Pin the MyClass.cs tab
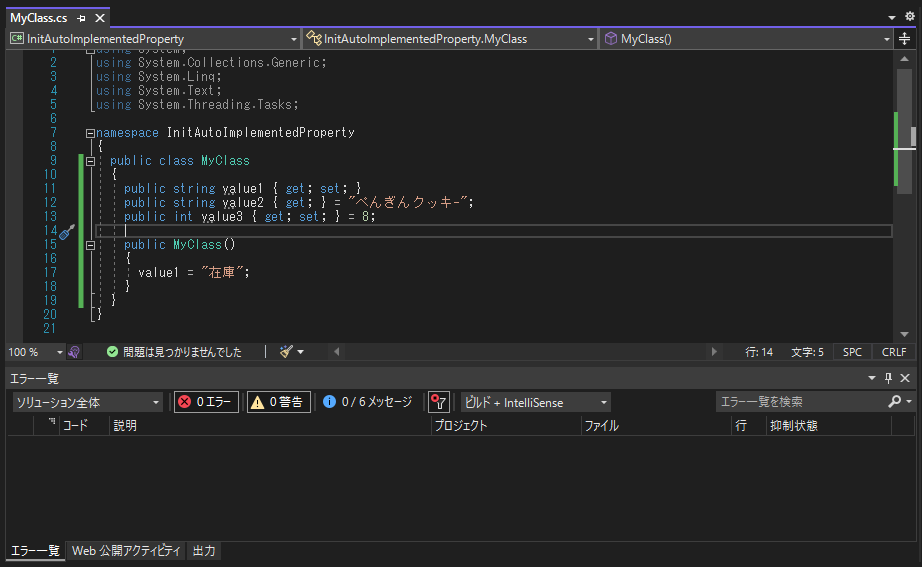This screenshot has height=567, width=922. pyautogui.click(x=81, y=18)
